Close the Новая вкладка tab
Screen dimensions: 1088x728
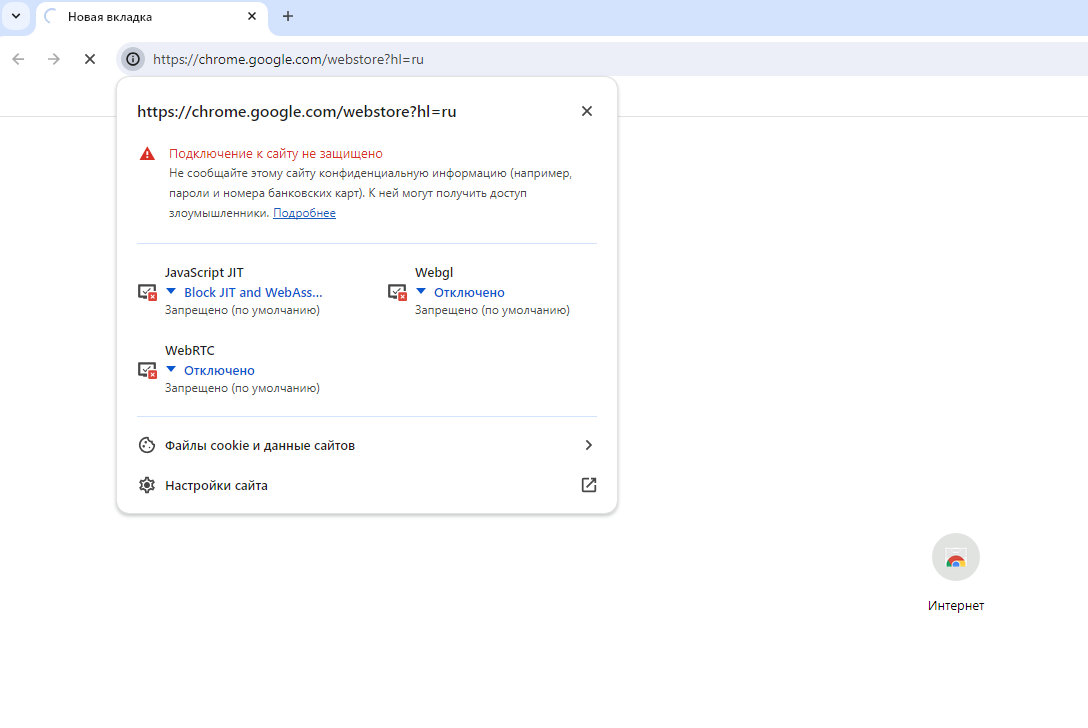point(252,16)
